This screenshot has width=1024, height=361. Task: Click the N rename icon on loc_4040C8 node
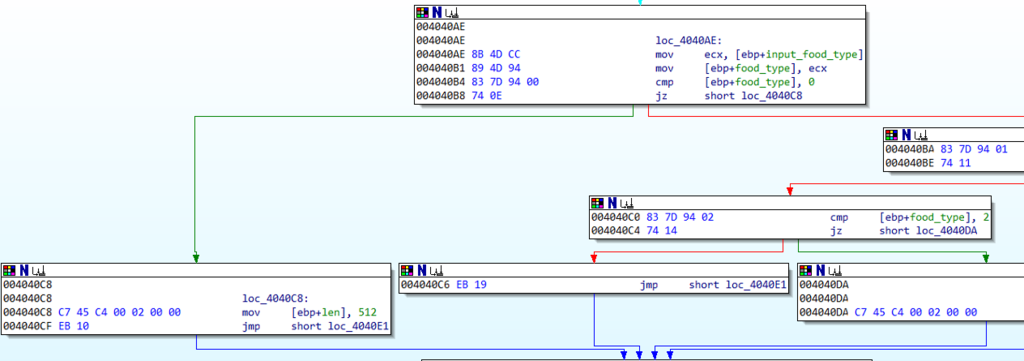click(x=23, y=270)
